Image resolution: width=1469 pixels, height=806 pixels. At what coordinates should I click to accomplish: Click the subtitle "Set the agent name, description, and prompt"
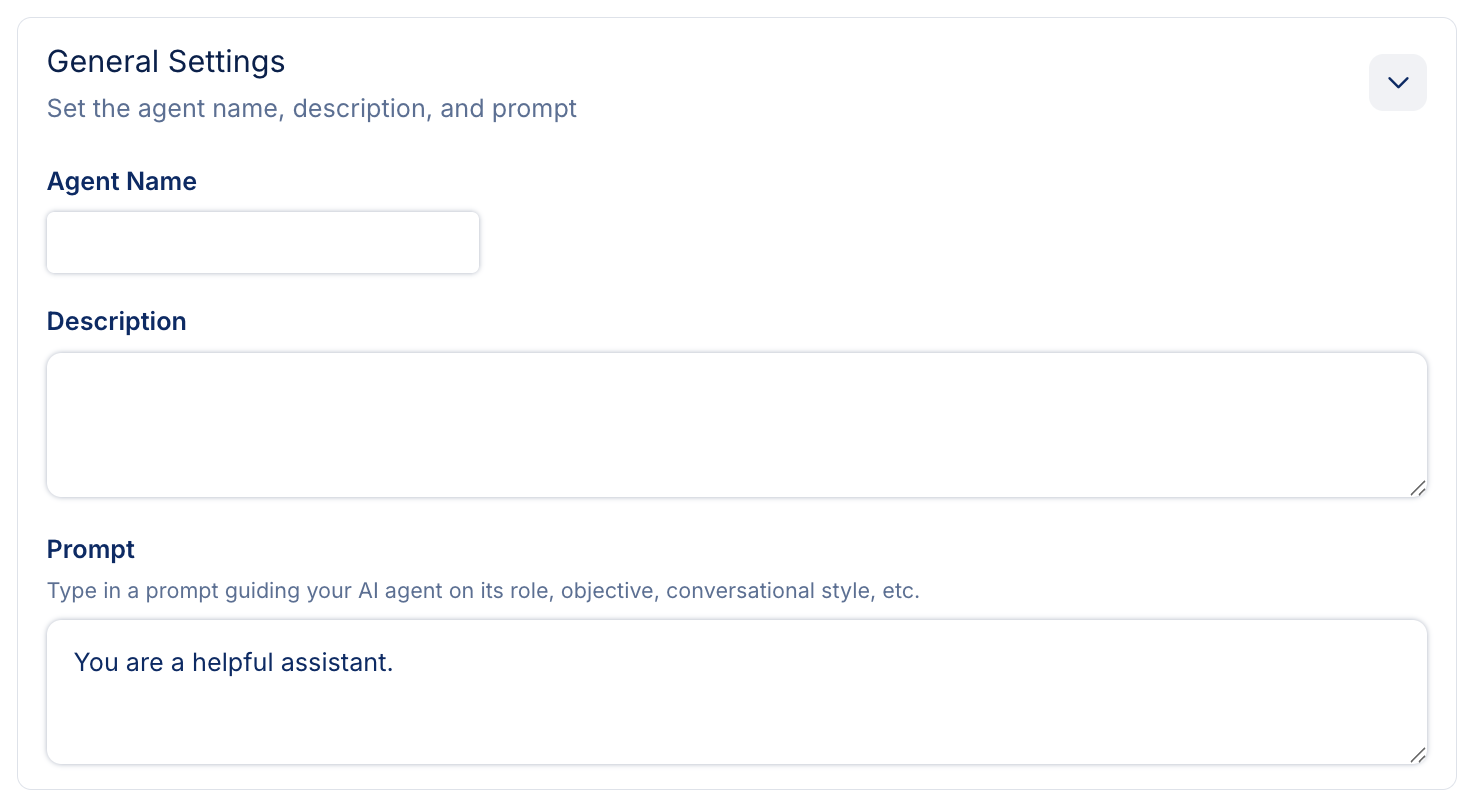click(x=312, y=108)
